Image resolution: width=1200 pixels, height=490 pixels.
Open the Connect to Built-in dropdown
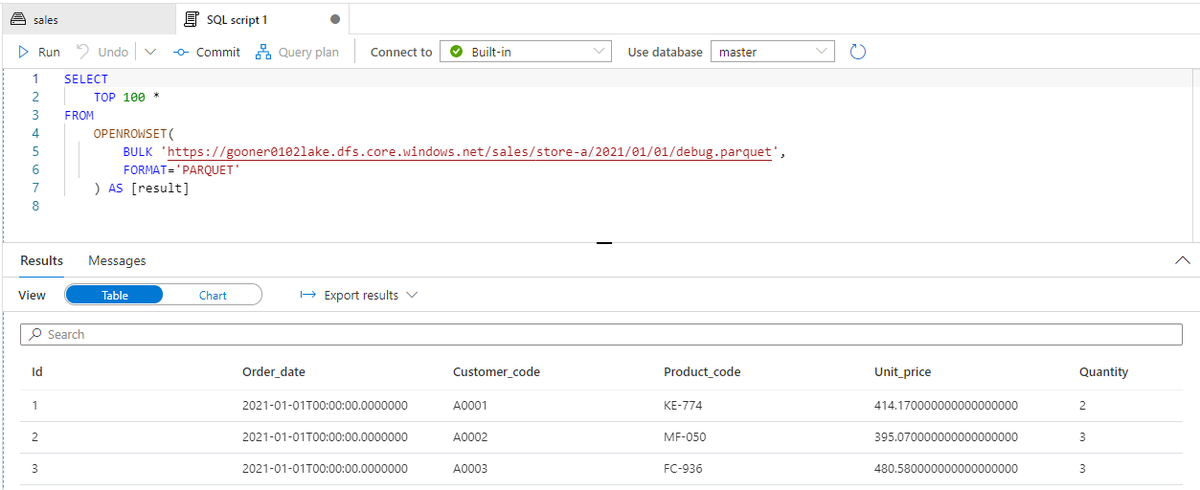(526, 52)
